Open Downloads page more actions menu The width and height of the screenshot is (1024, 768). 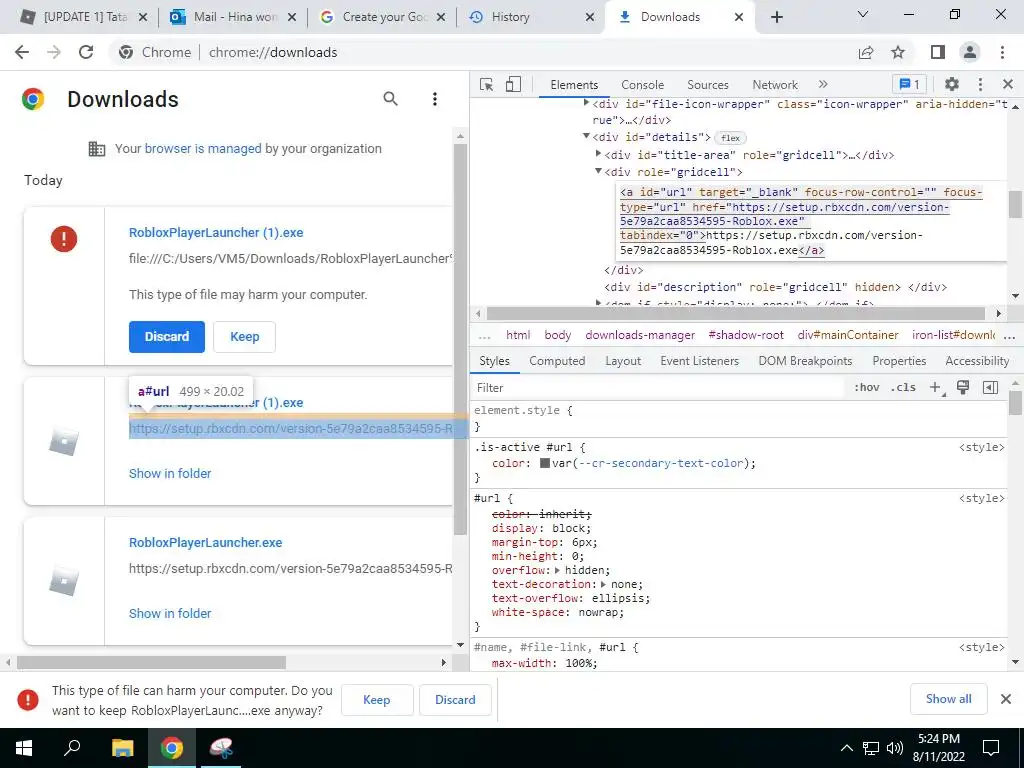pyautogui.click(x=435, y=99)
